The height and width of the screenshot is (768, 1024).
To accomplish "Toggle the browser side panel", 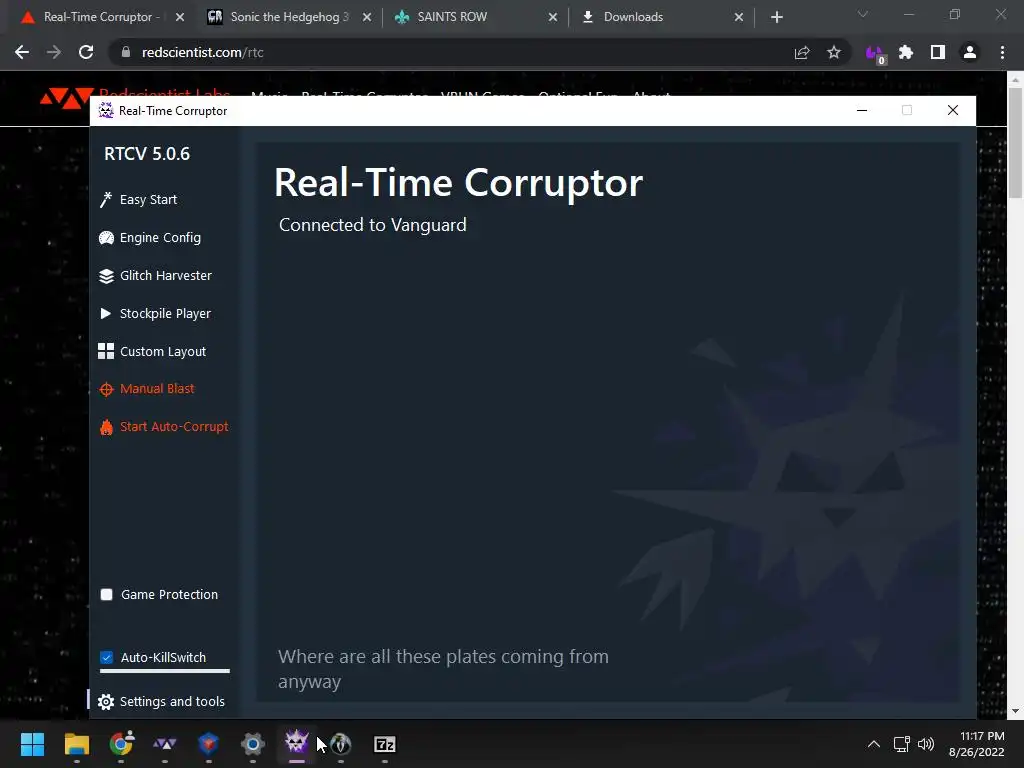I will tap(938, 52).
